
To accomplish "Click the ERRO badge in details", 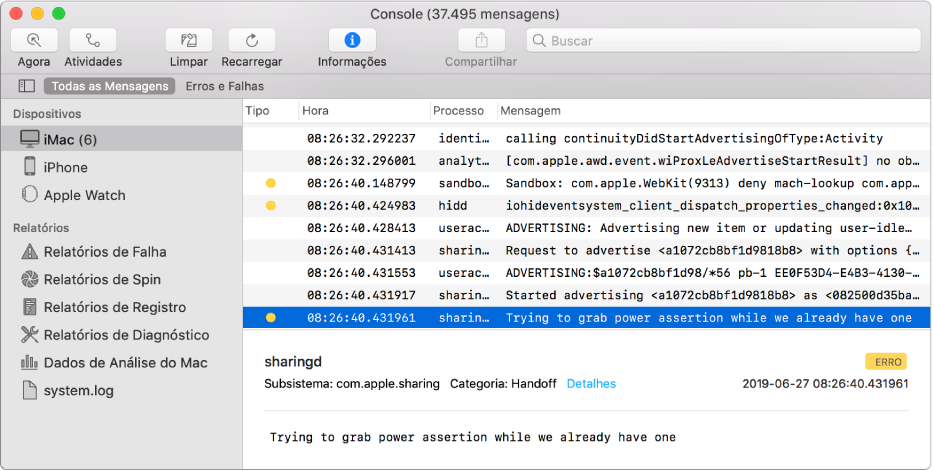I will (x=886, y=361).
